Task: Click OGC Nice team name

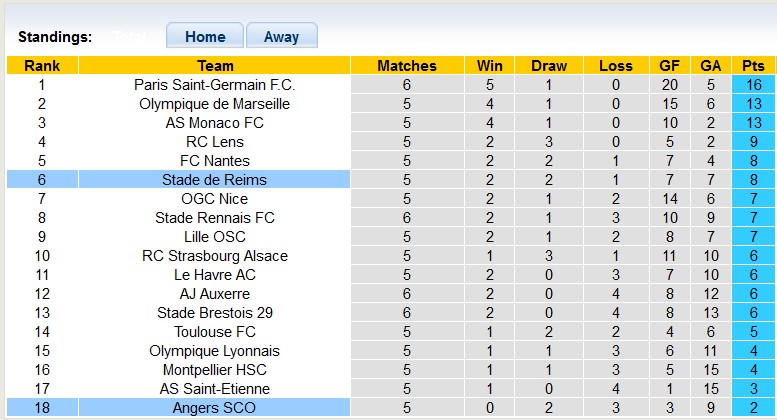Action: pyautogui.click(x=215, y=199)
